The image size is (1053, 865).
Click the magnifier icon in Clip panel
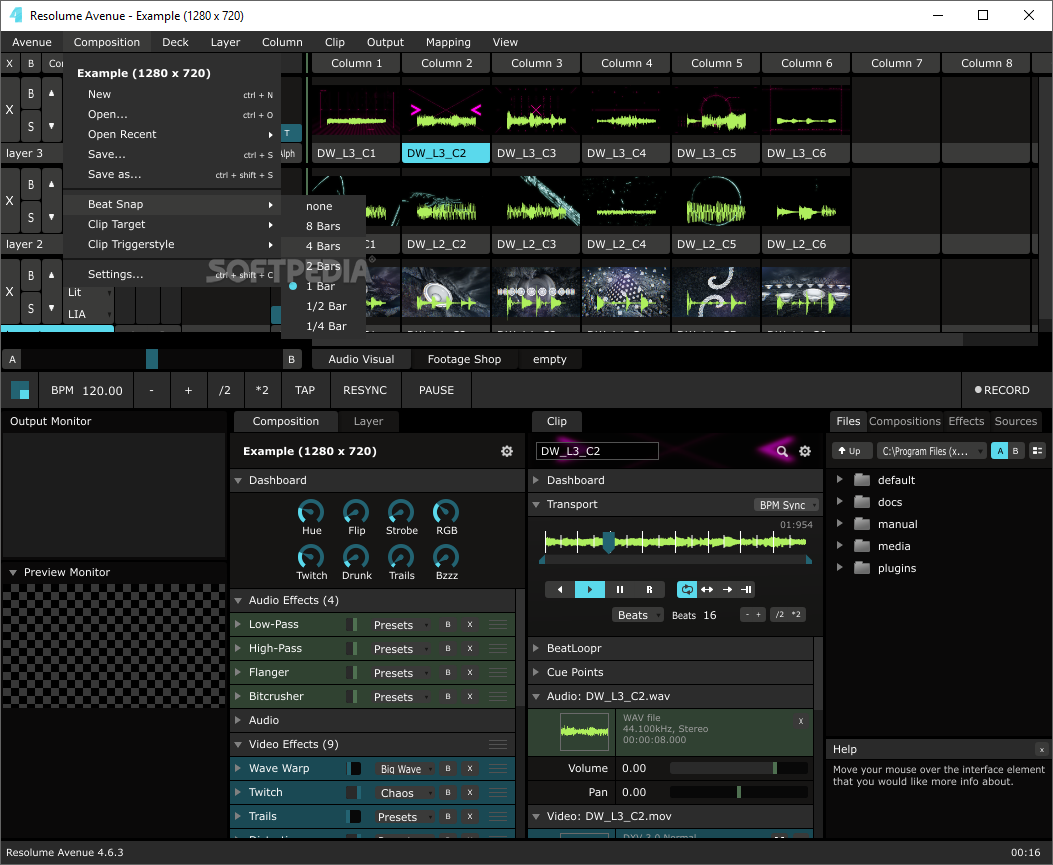(782, 451)
